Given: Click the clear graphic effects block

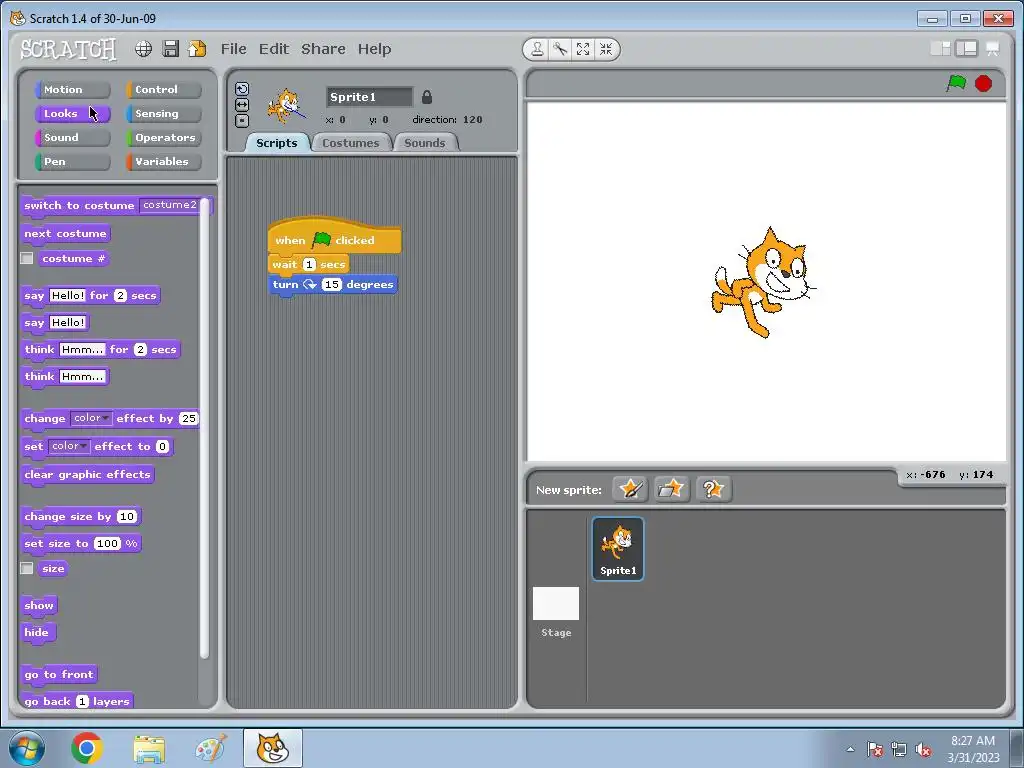Looking at the screenshot, I should pyautogui.click(x=88, y=475).
